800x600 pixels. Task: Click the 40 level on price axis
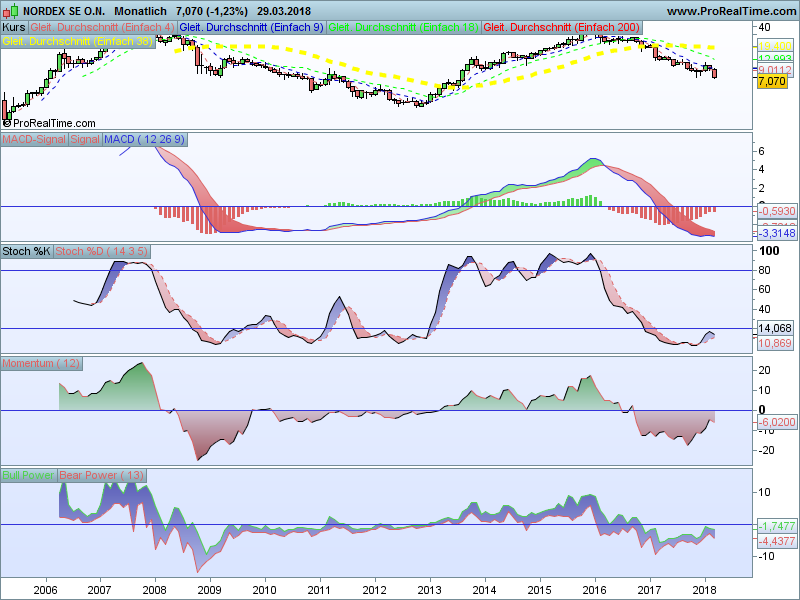pyautogui.click(x=764, y=27)
